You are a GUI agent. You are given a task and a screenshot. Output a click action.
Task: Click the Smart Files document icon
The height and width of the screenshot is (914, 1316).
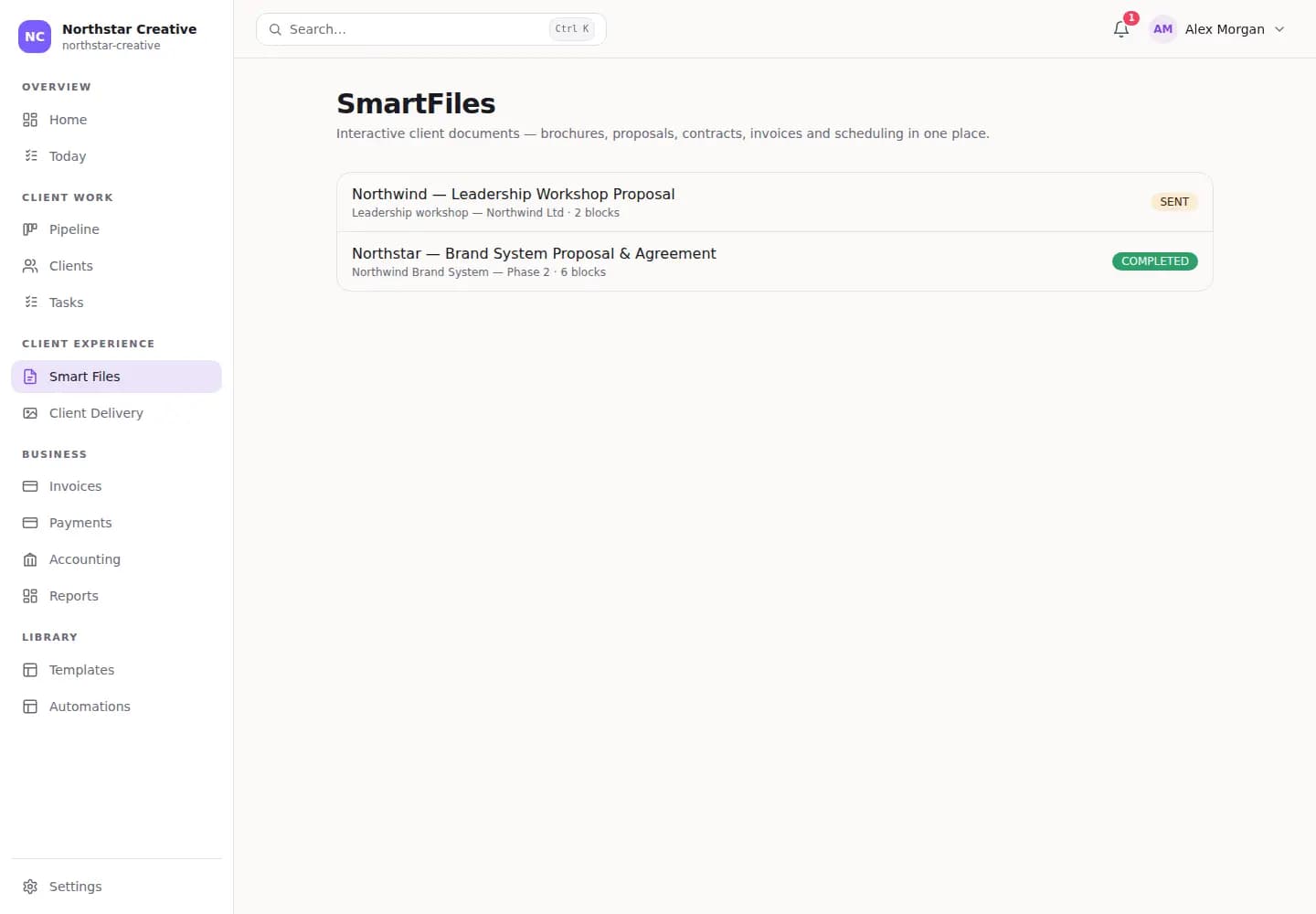30,377
